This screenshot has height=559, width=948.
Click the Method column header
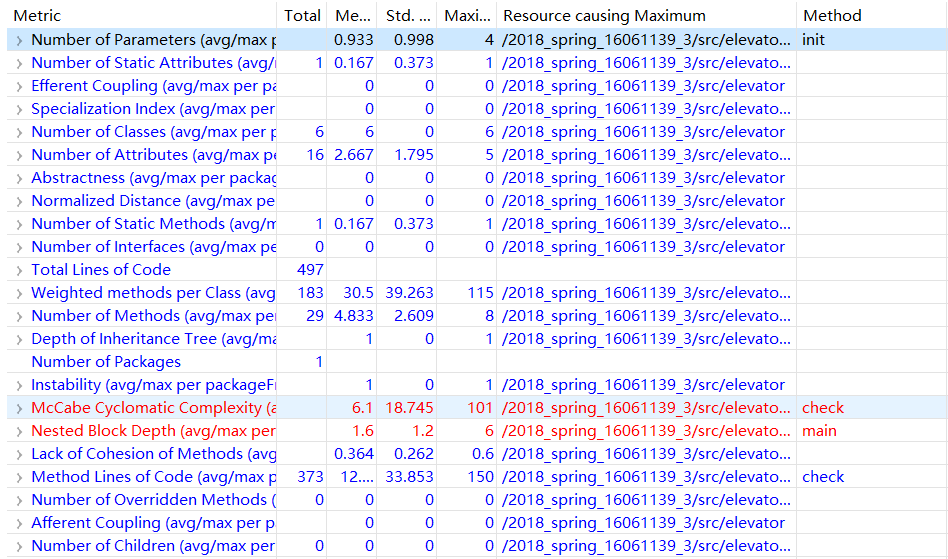[832, 15]
